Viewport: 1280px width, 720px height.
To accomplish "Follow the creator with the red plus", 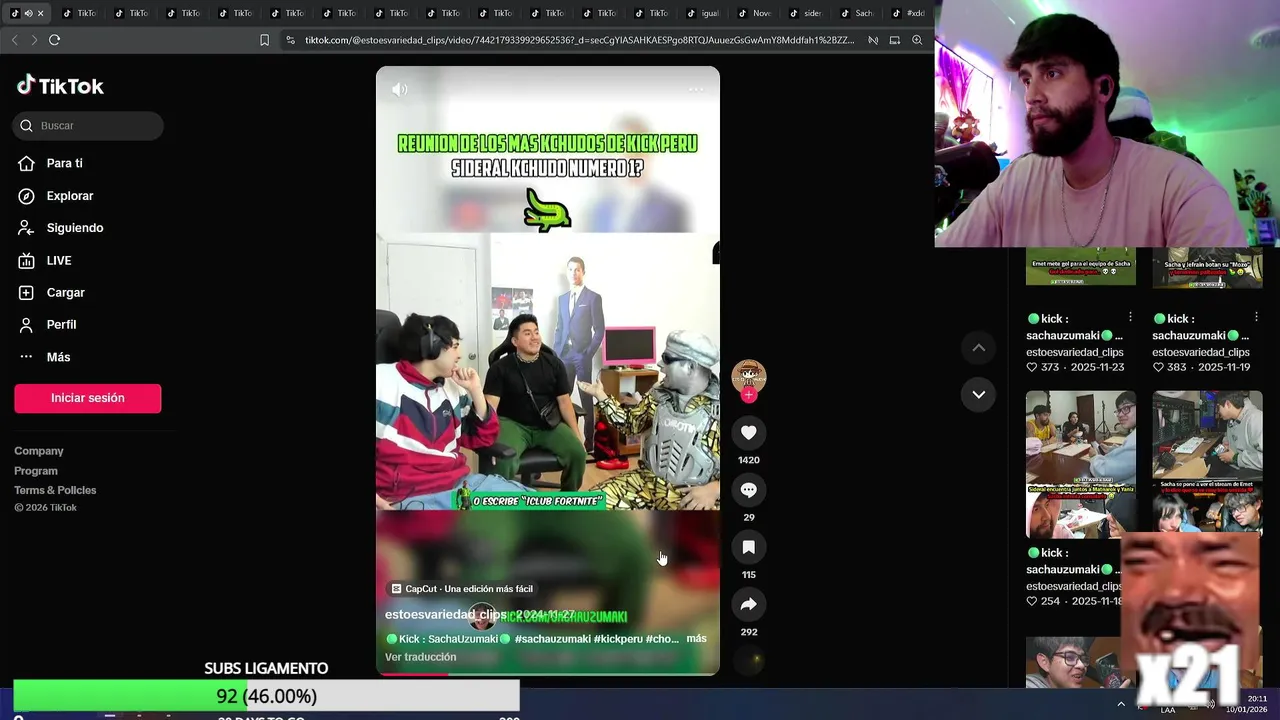I will tap(749, 395).
